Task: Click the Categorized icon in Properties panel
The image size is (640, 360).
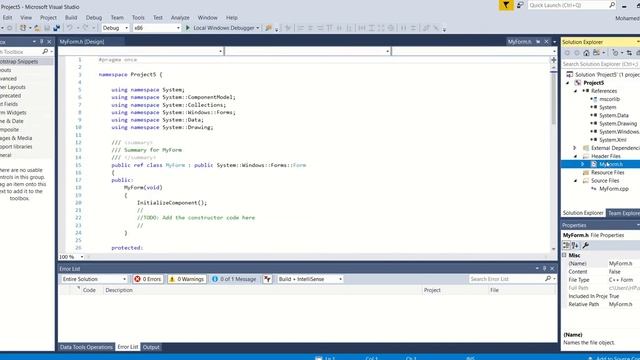Action: [566, 245]
